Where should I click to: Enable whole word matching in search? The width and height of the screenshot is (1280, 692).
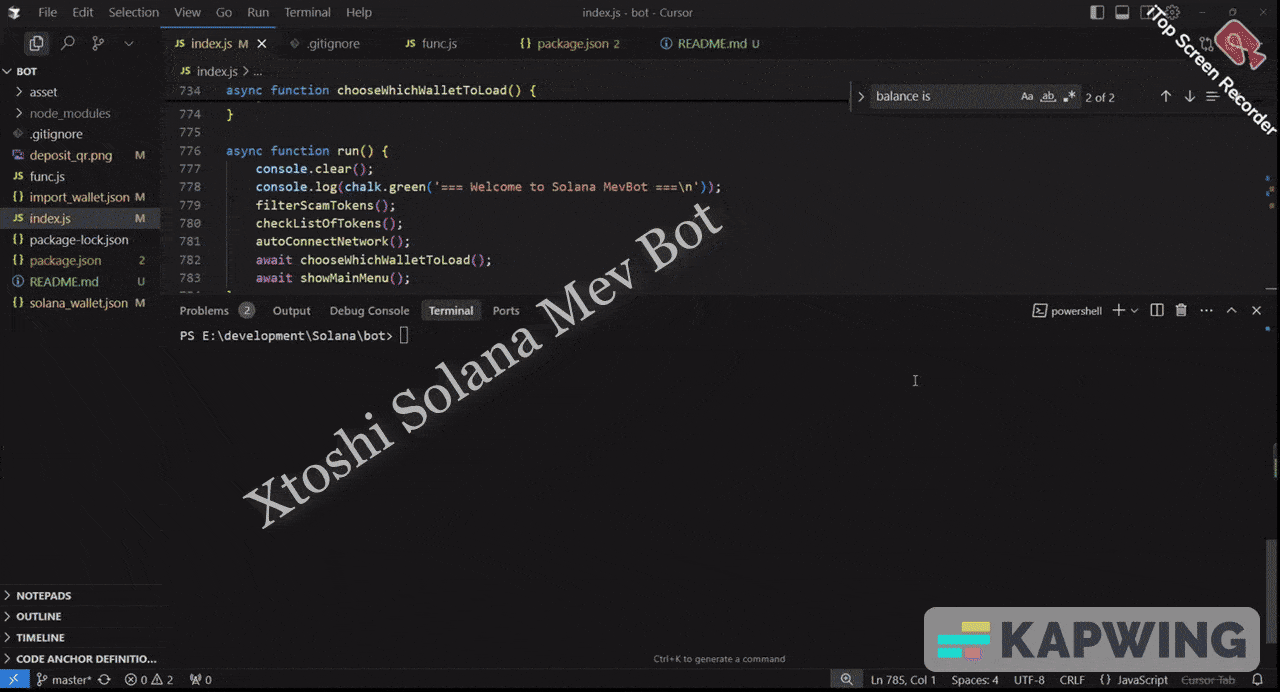pyautogui.click(x=1048, y=96)
